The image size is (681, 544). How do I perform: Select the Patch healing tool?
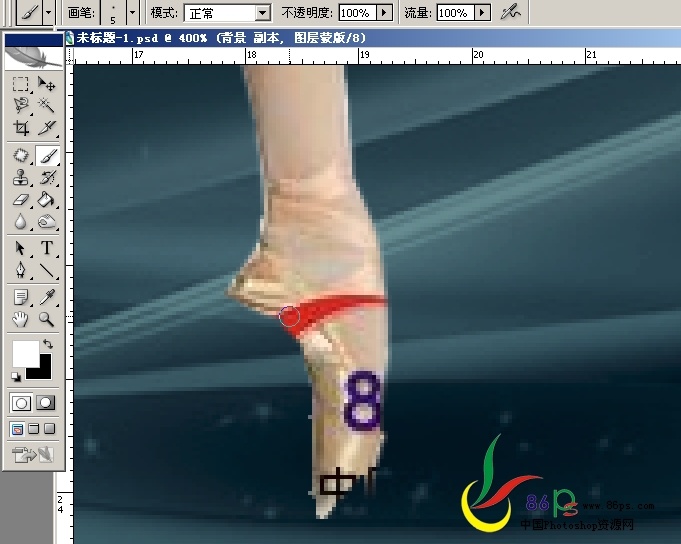tap(21, 155)
